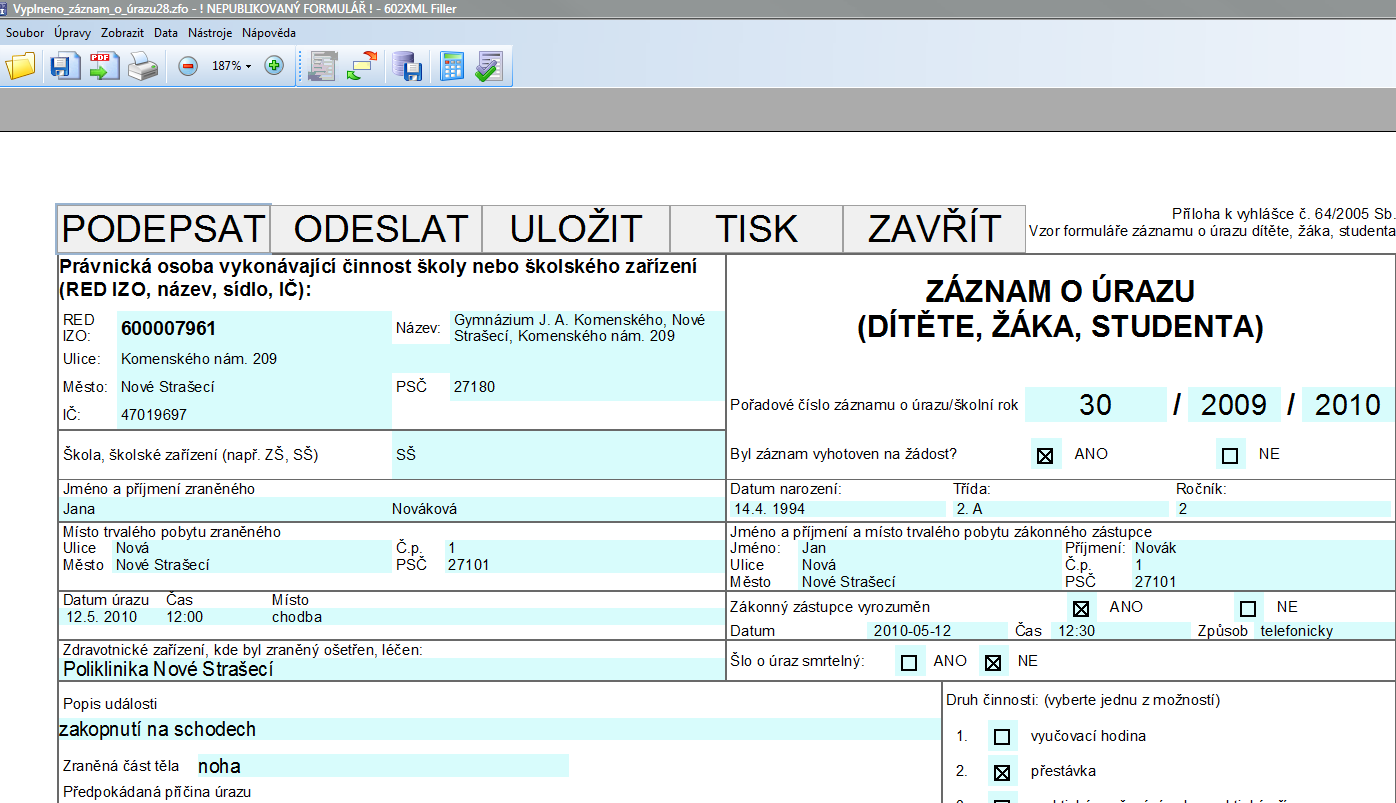Image resolution: width=1396 pixels, height=803 pixels.
Task: Click the TISK button
Action: coord(757,229)
